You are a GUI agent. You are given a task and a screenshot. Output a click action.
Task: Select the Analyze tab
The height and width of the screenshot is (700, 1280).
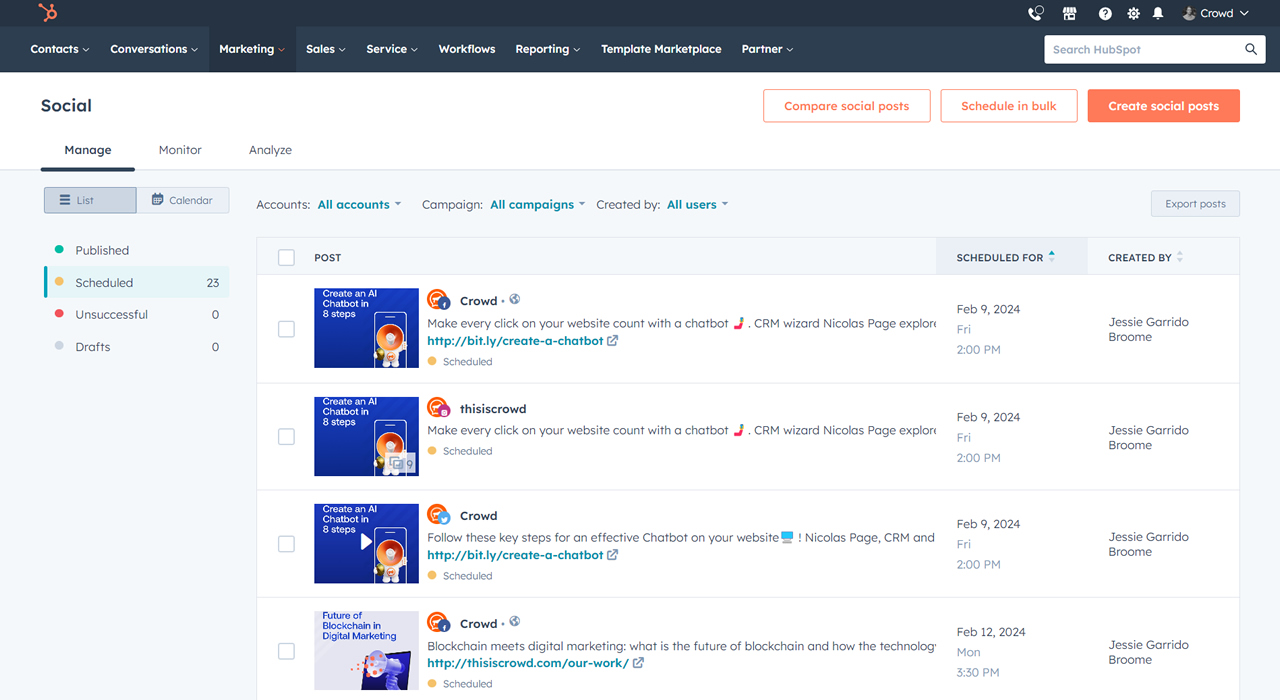pyautogui.click(x=270, y=150)
